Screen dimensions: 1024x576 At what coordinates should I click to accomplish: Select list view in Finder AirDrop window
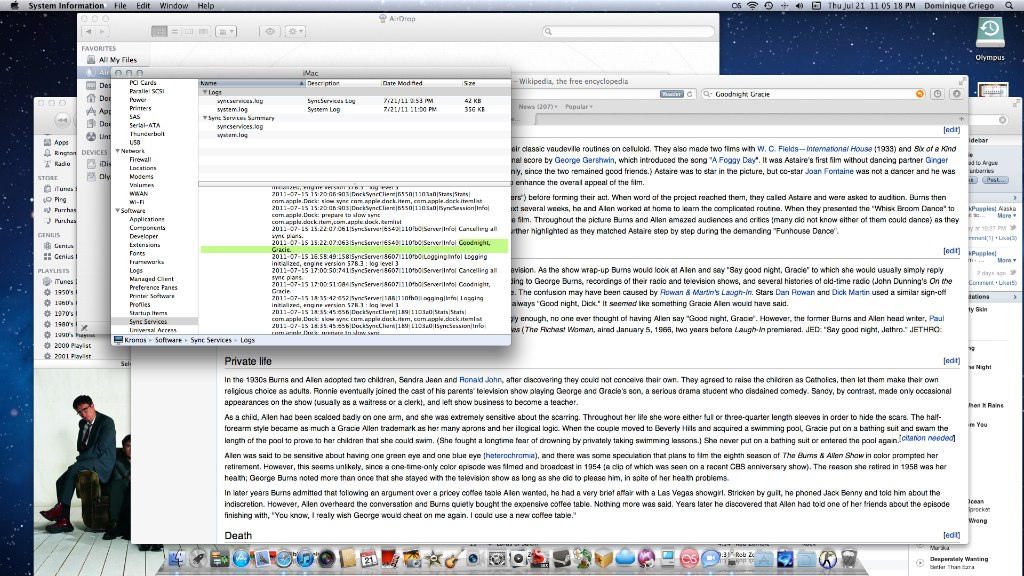174,31
